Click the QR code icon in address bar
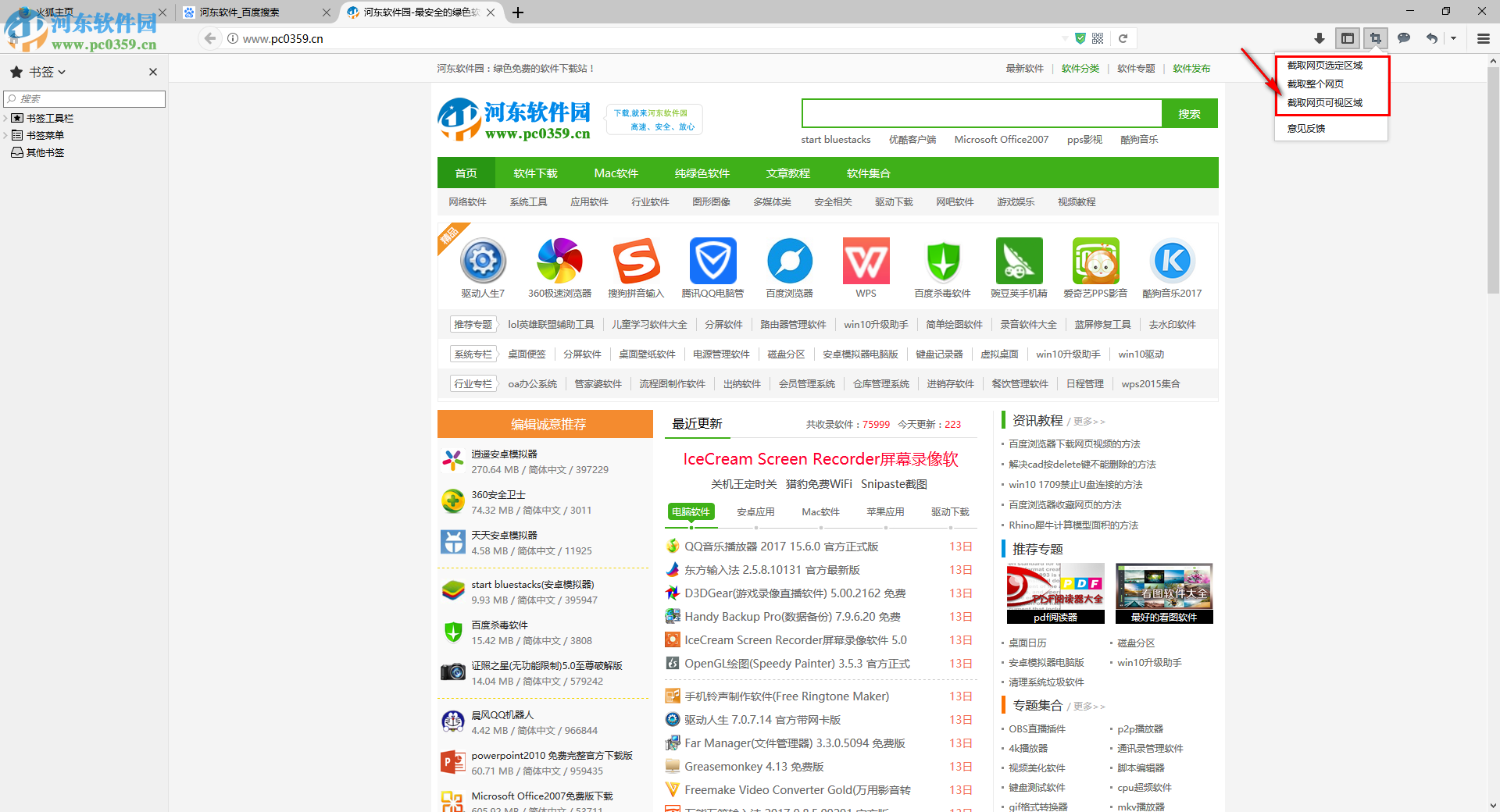Image resolution: width=1500 pixels, height=812 pixels. pyautogui.click(x=1097, y=38)
